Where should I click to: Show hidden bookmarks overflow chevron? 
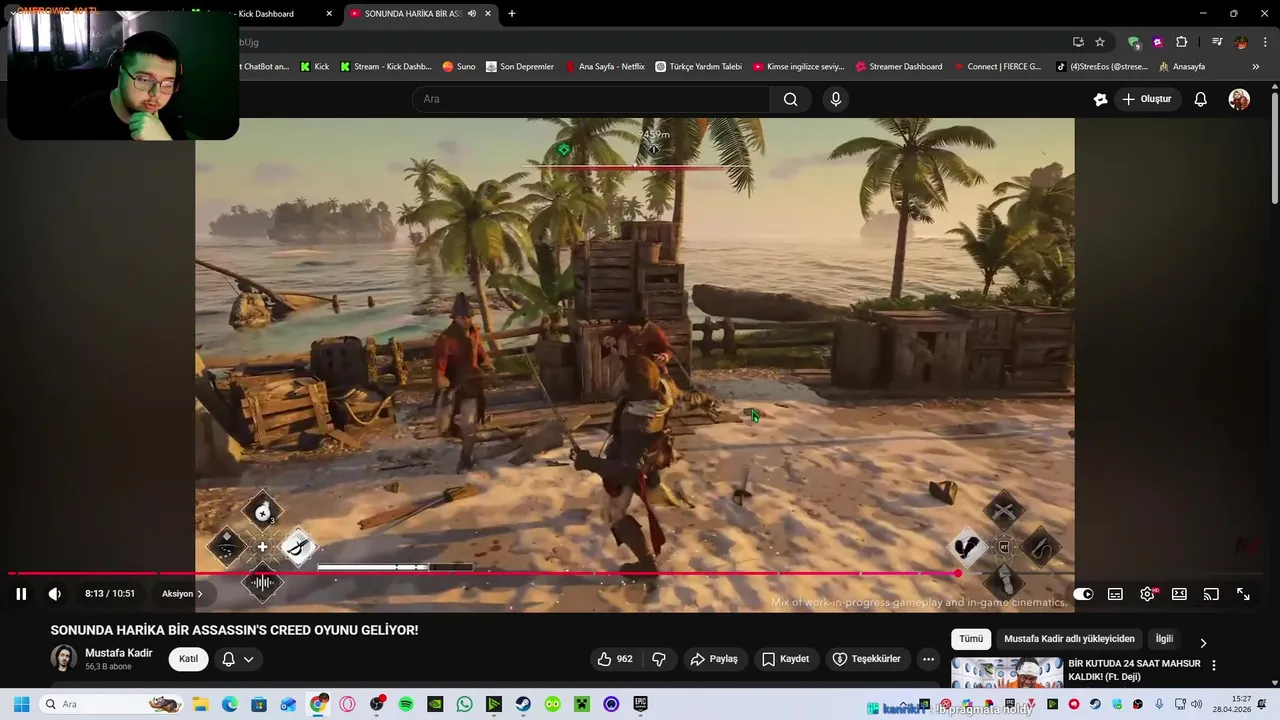click(1256, 67)
